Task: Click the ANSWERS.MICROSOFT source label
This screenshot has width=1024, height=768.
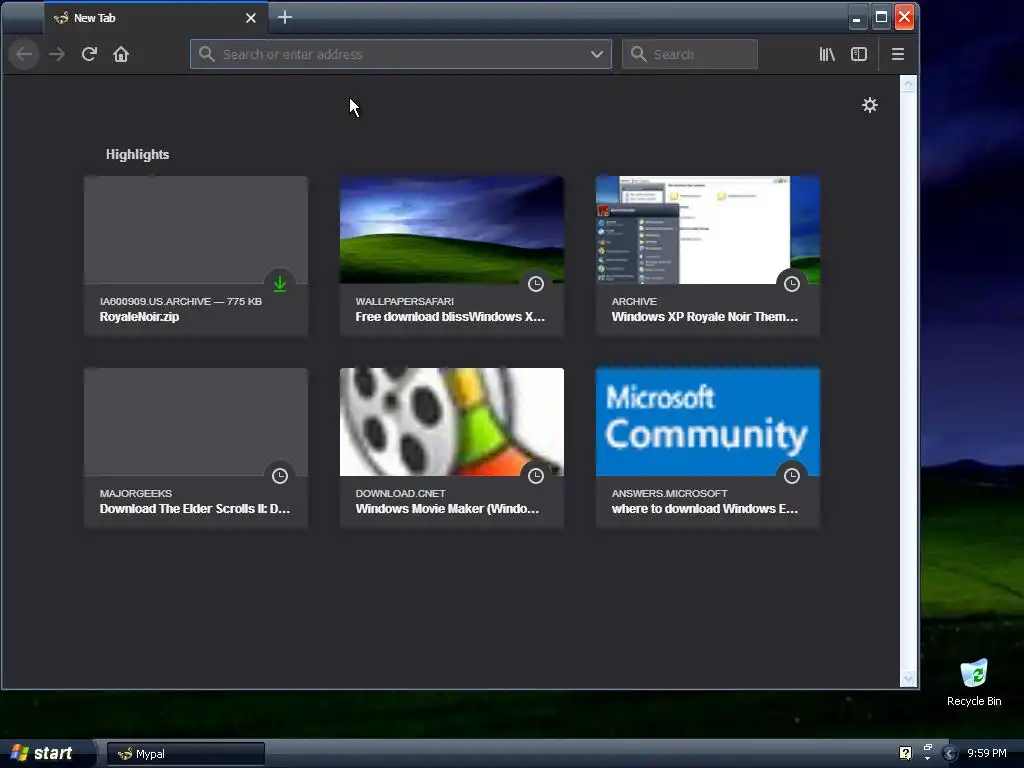Action: point(669,494)
